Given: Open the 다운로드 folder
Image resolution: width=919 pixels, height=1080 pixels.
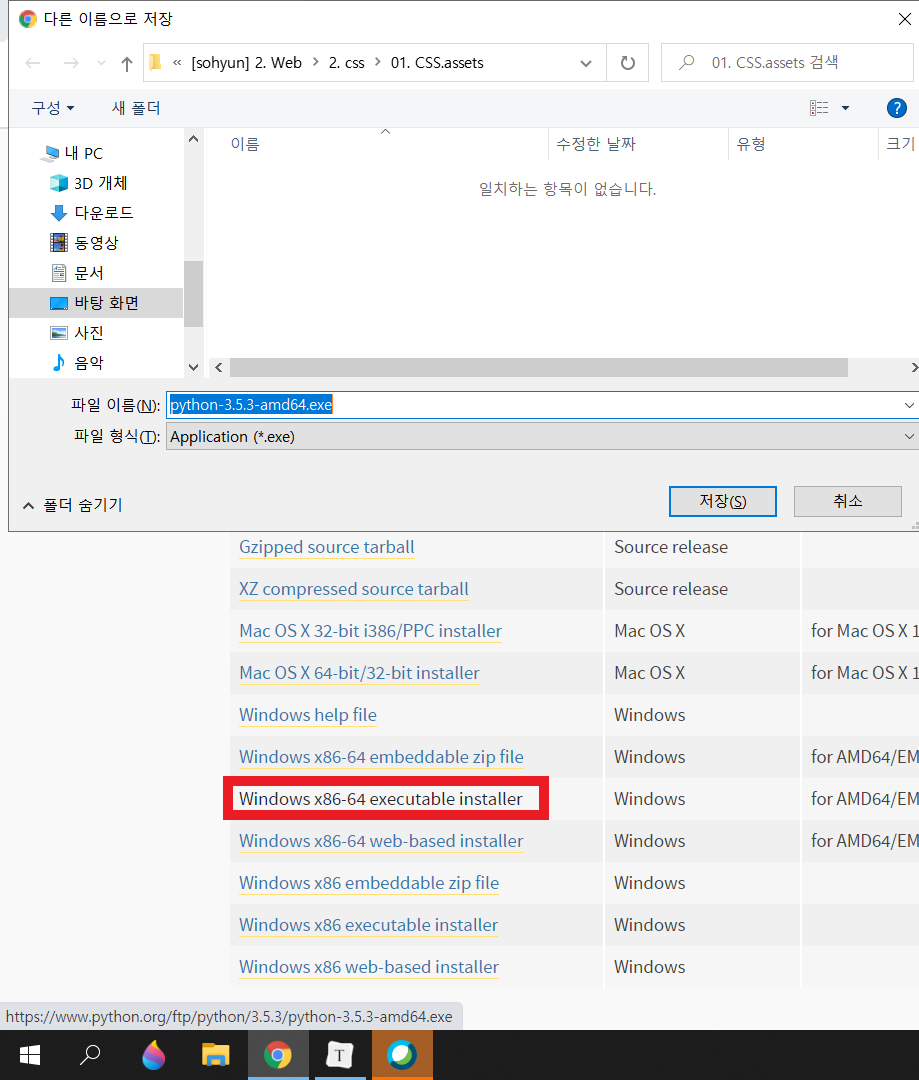Looking at the screenshot, I should (103, 213).
